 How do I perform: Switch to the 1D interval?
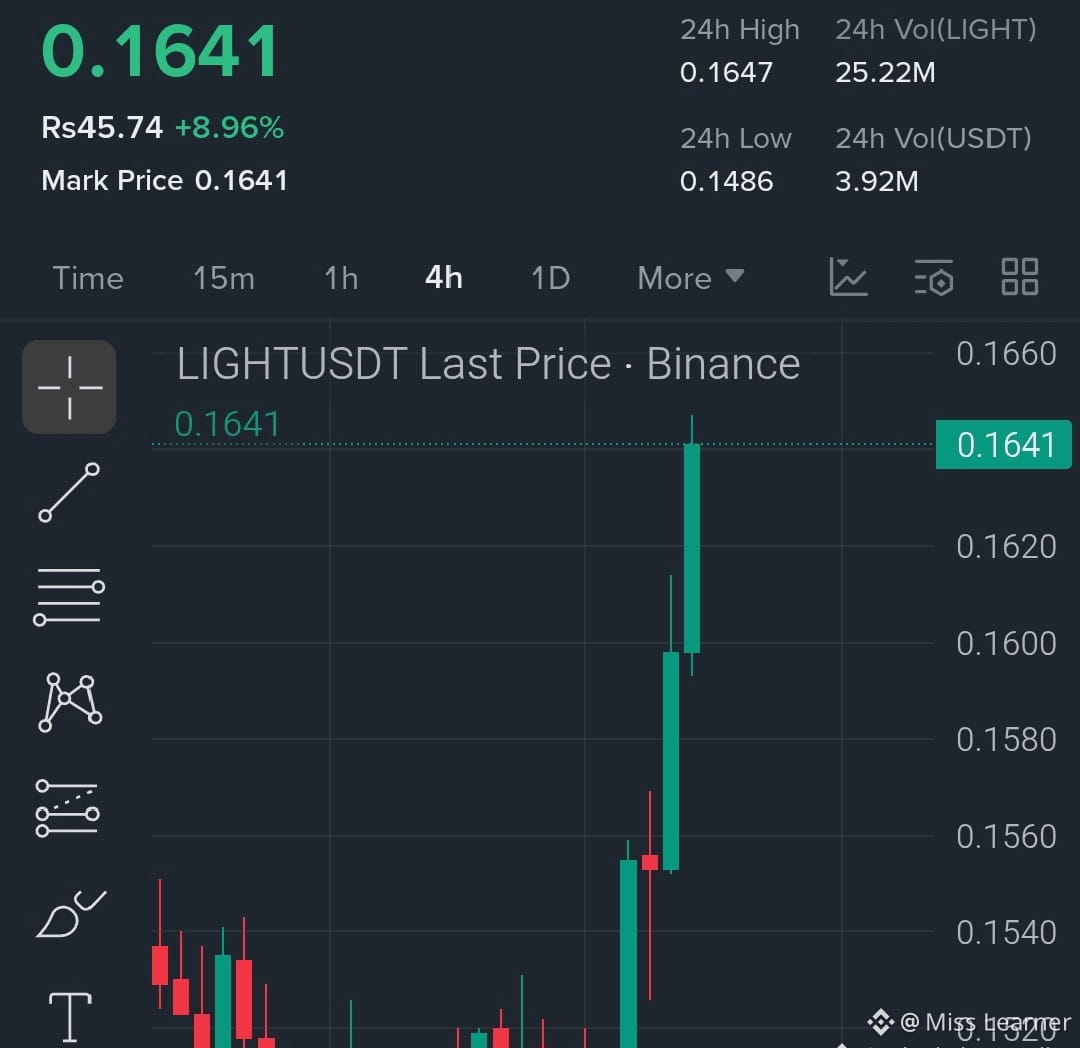550,278
